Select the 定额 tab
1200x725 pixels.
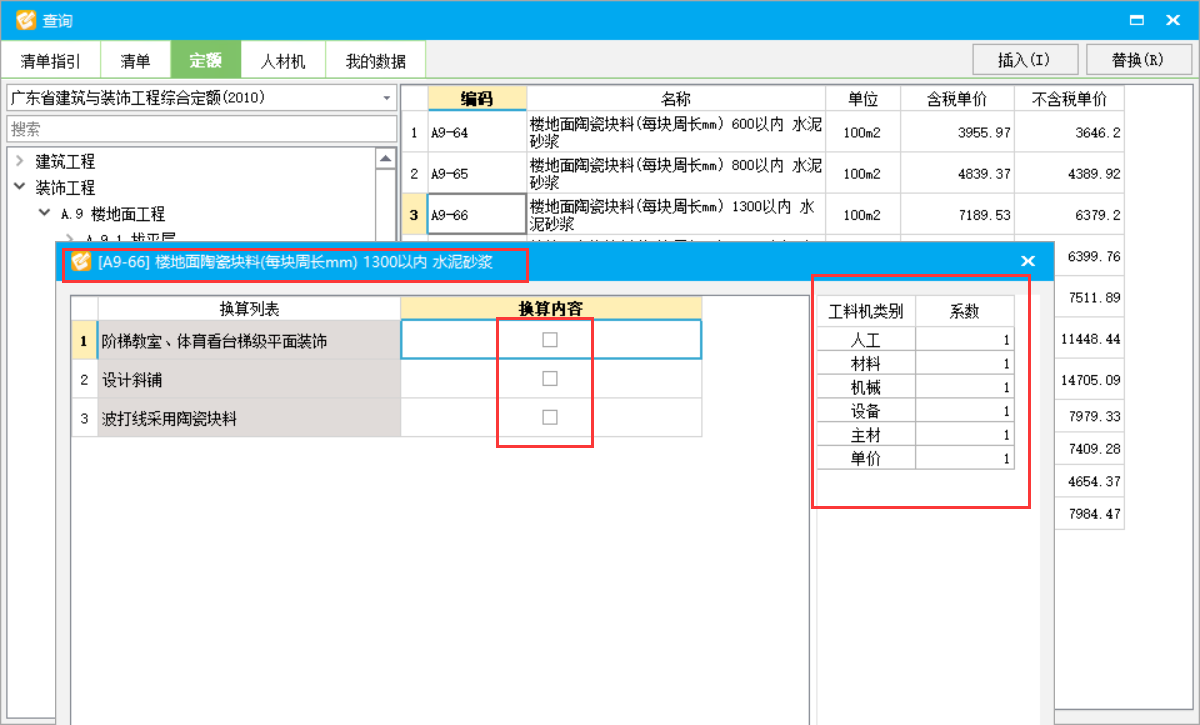click(205, 61)
